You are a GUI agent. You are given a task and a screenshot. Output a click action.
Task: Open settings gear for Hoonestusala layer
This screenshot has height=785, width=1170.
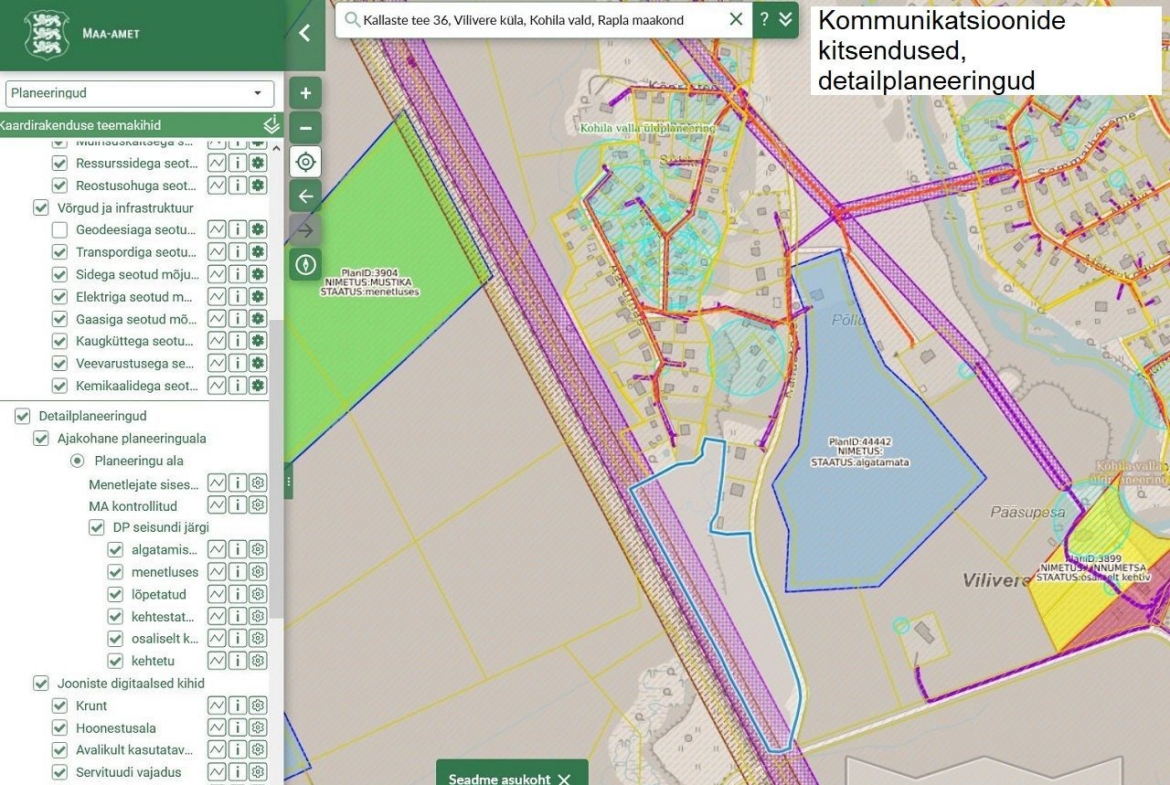[x=258, y=728]
